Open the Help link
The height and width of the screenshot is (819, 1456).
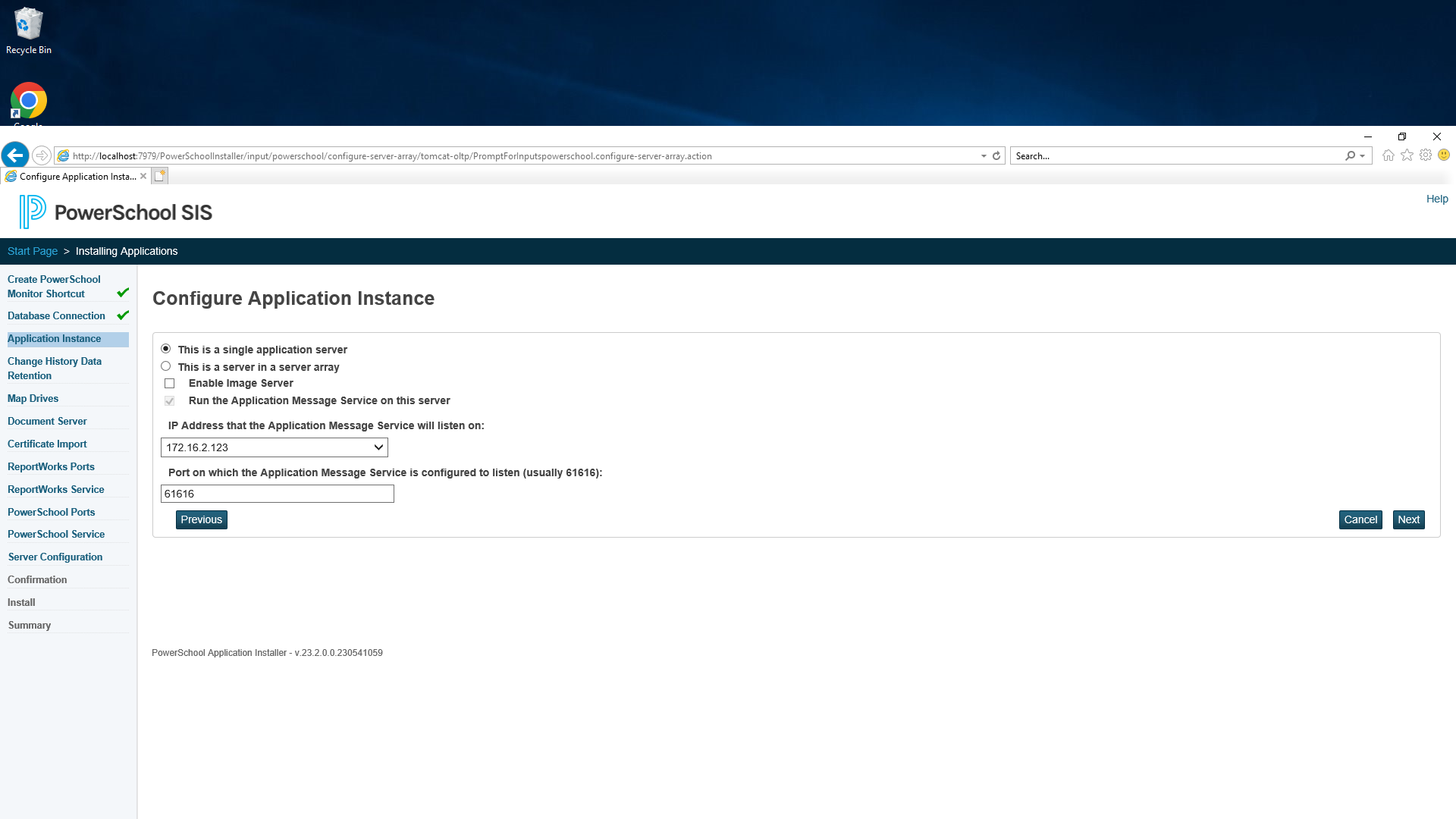point(1437,199)
